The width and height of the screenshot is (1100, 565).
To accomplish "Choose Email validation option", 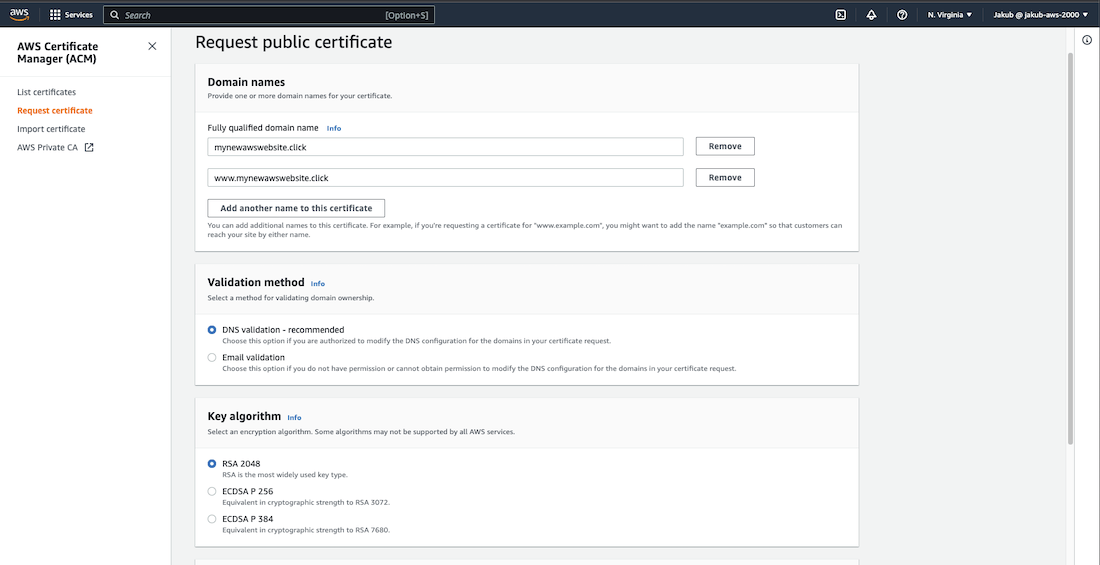I will point(212,357).
